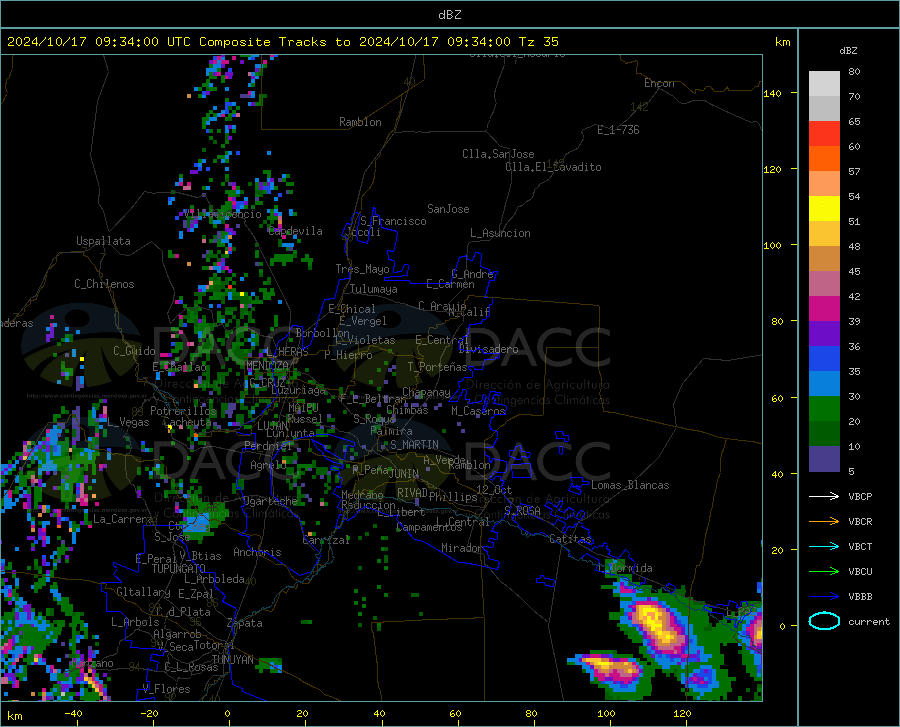This screenshot has height=727, width=900.
Task: Click the 'Cacheuta' map label
Action: tap(188, 422)
